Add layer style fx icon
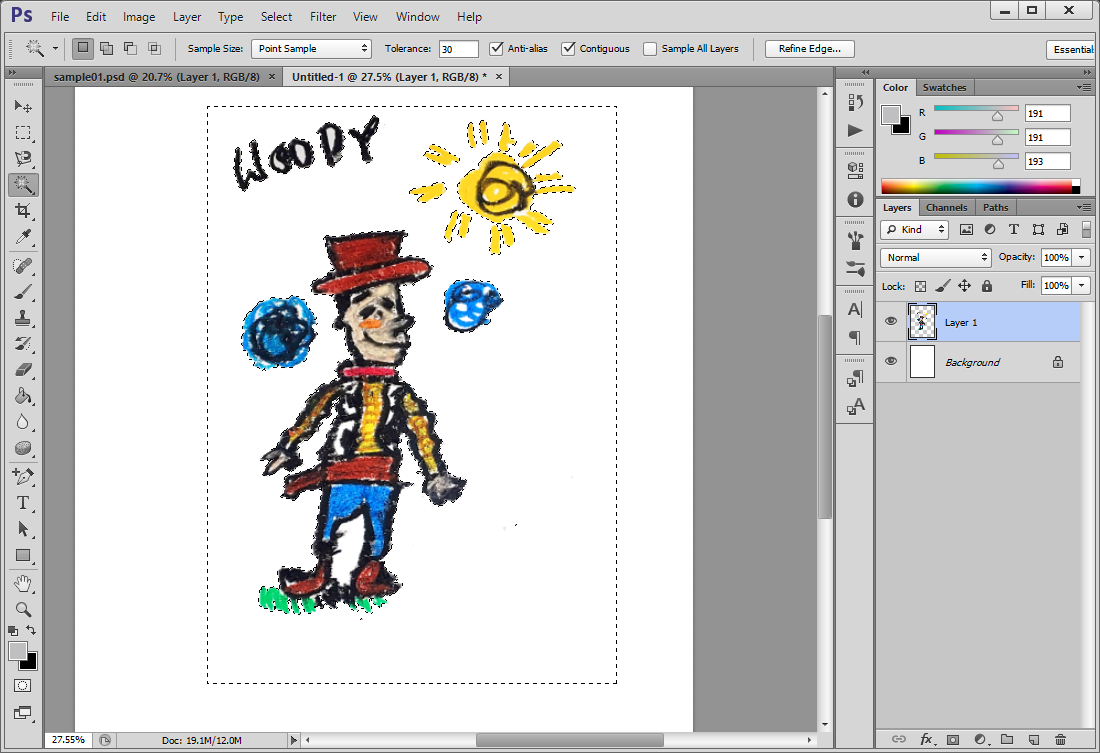This screenshot has width=1100, height=753. click(x=927, y=739)
